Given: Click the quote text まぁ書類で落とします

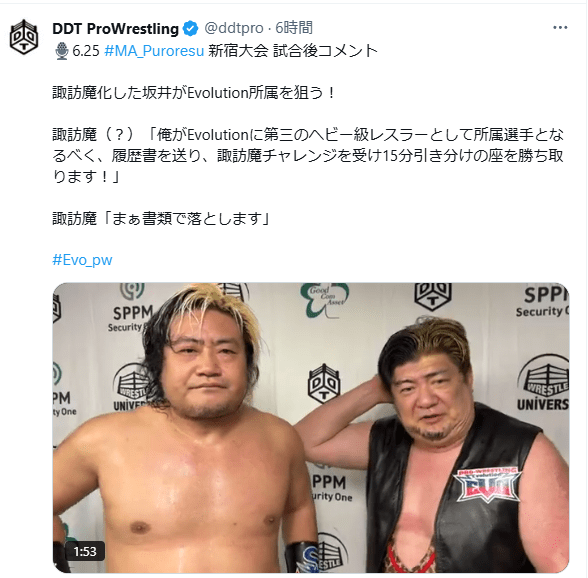Looking at the screenshot, I should point(187,218).
